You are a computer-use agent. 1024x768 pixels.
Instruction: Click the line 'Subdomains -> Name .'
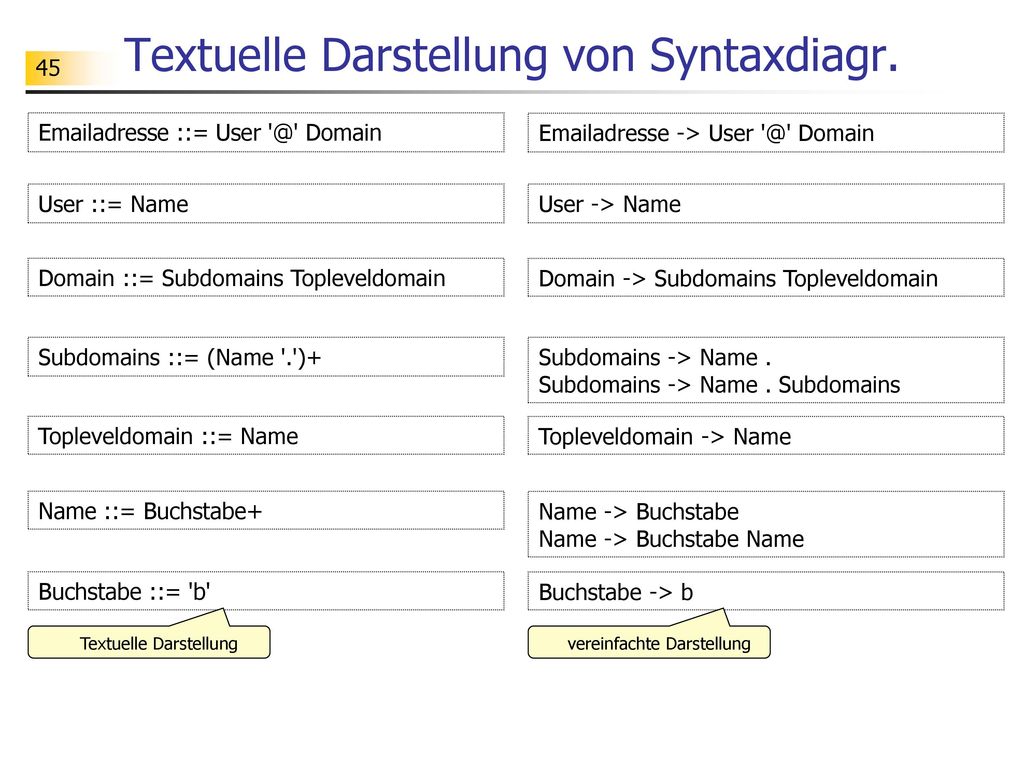654,357
